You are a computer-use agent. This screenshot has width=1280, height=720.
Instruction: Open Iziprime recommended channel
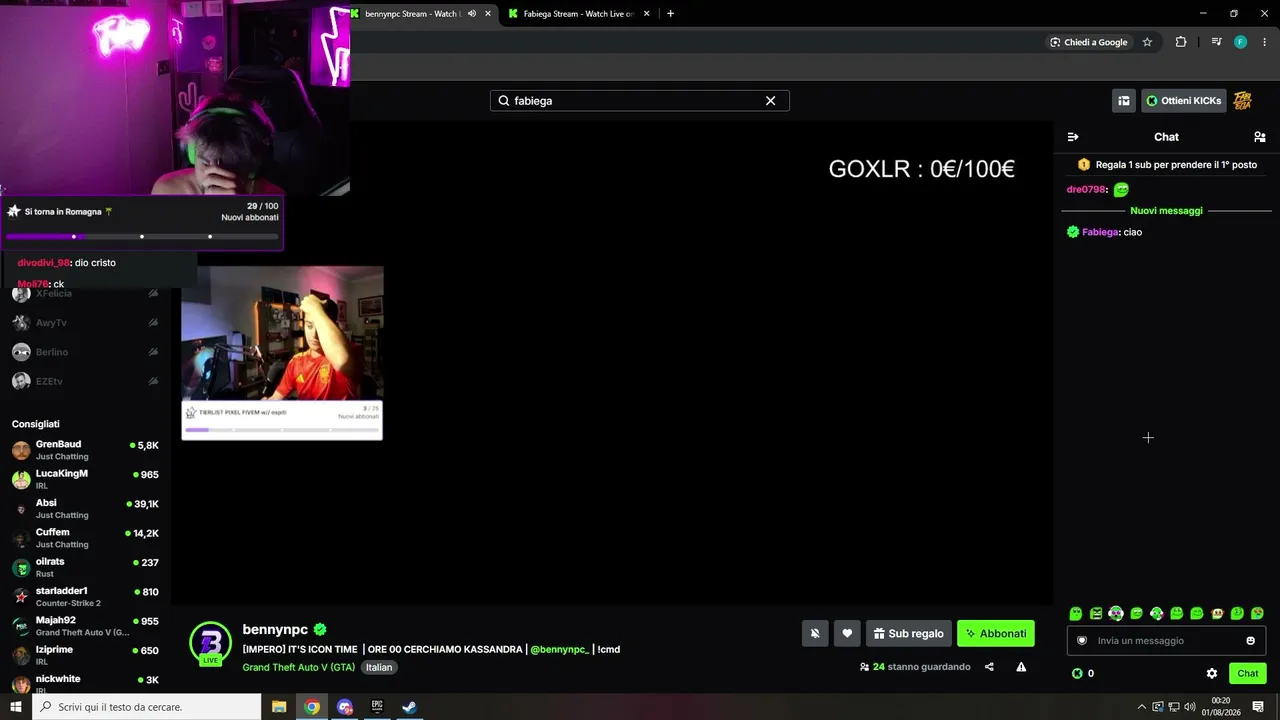tap(85, 655)
